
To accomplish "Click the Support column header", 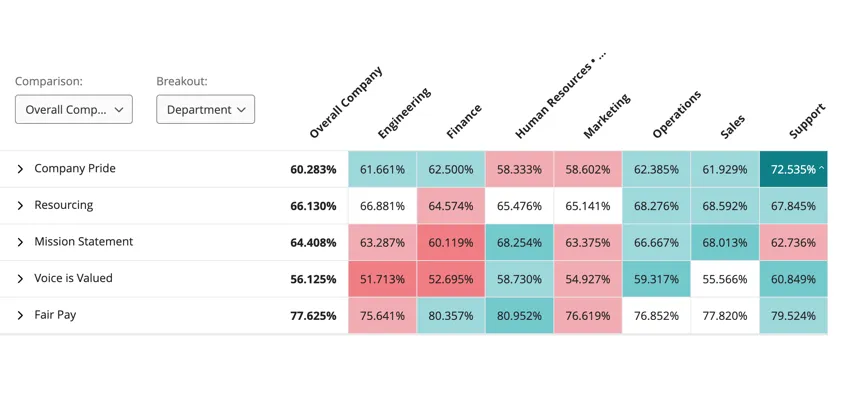I will pos(806,121).
